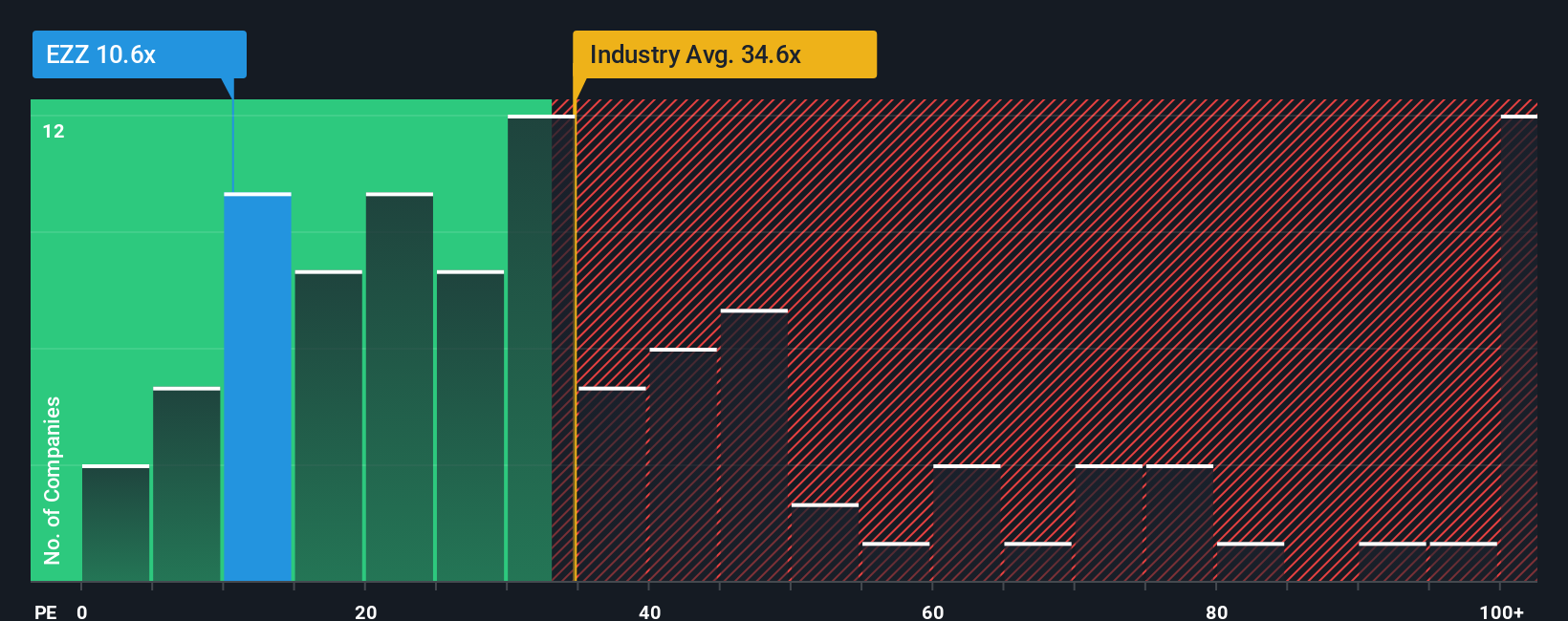Image resolution: width=1568 pixels, height=621 pixels.
Task: Click the first green bar at 0 PE
Action: pos(116,523)
